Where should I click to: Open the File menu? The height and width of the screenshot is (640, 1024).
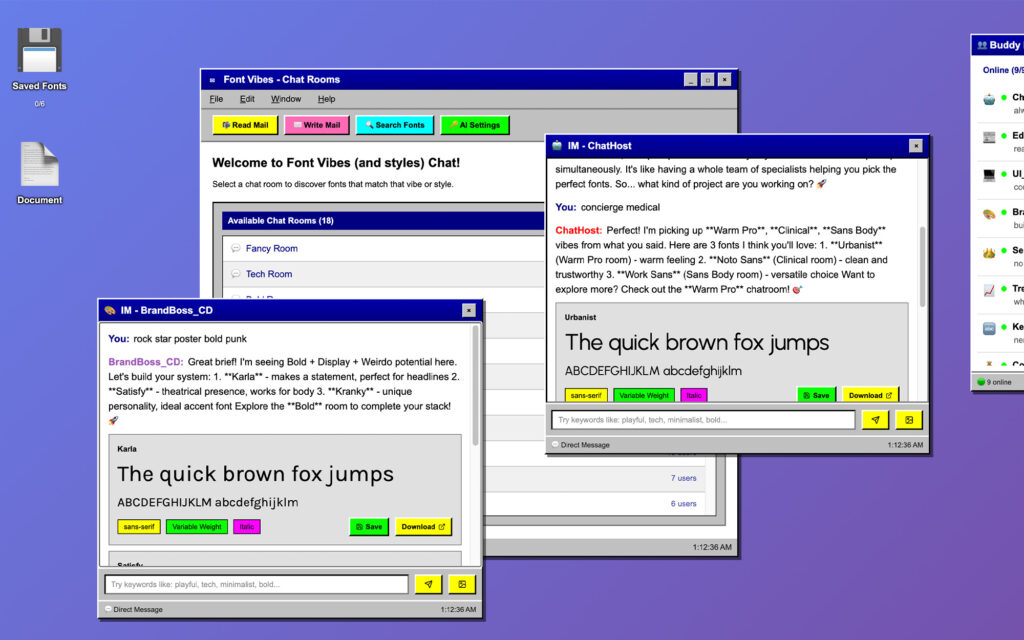pyautogui.click(x=216, y=99)
